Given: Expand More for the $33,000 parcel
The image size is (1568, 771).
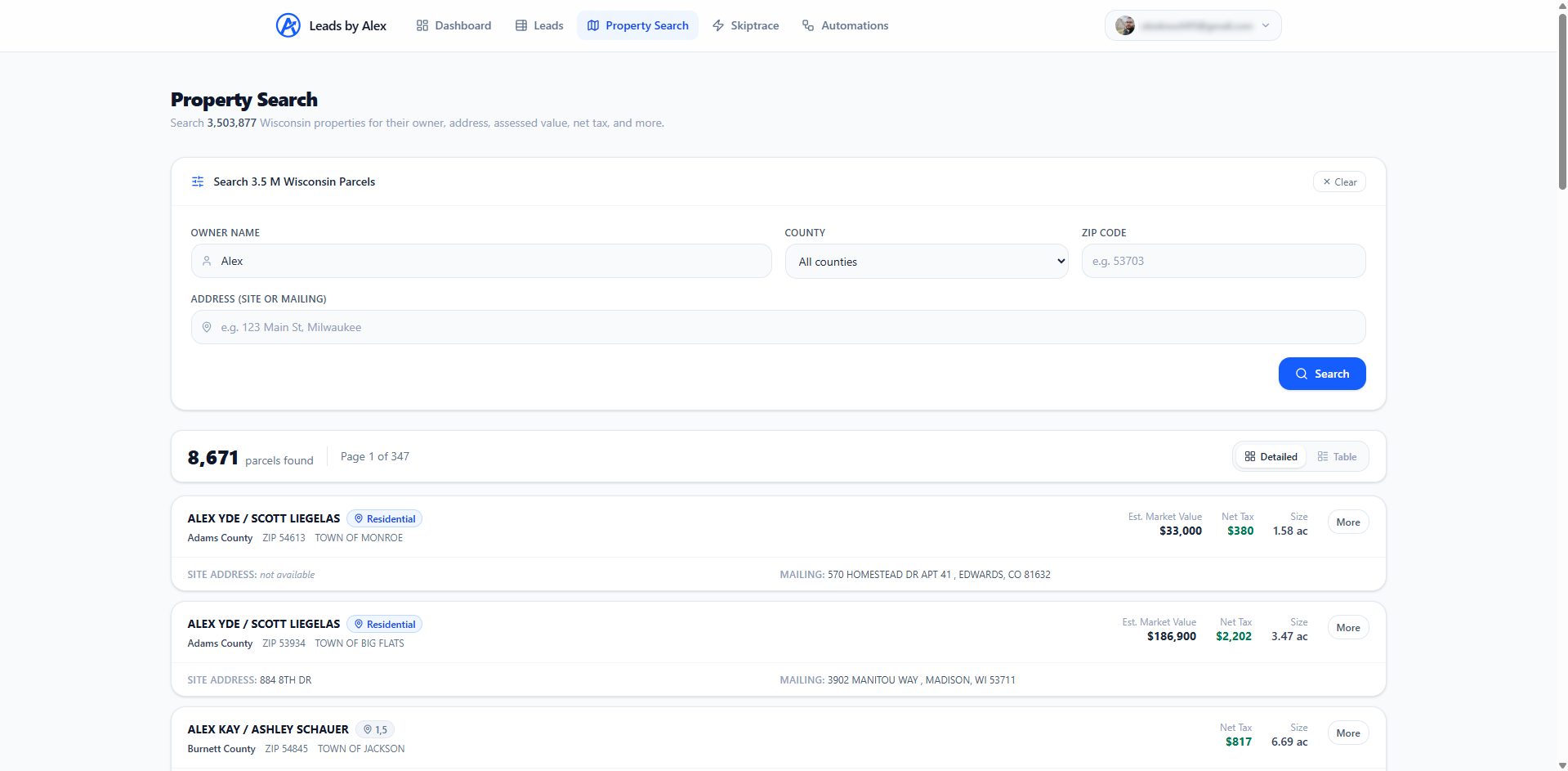Looking at the screenshot, I should click(x=1347, y=522).
